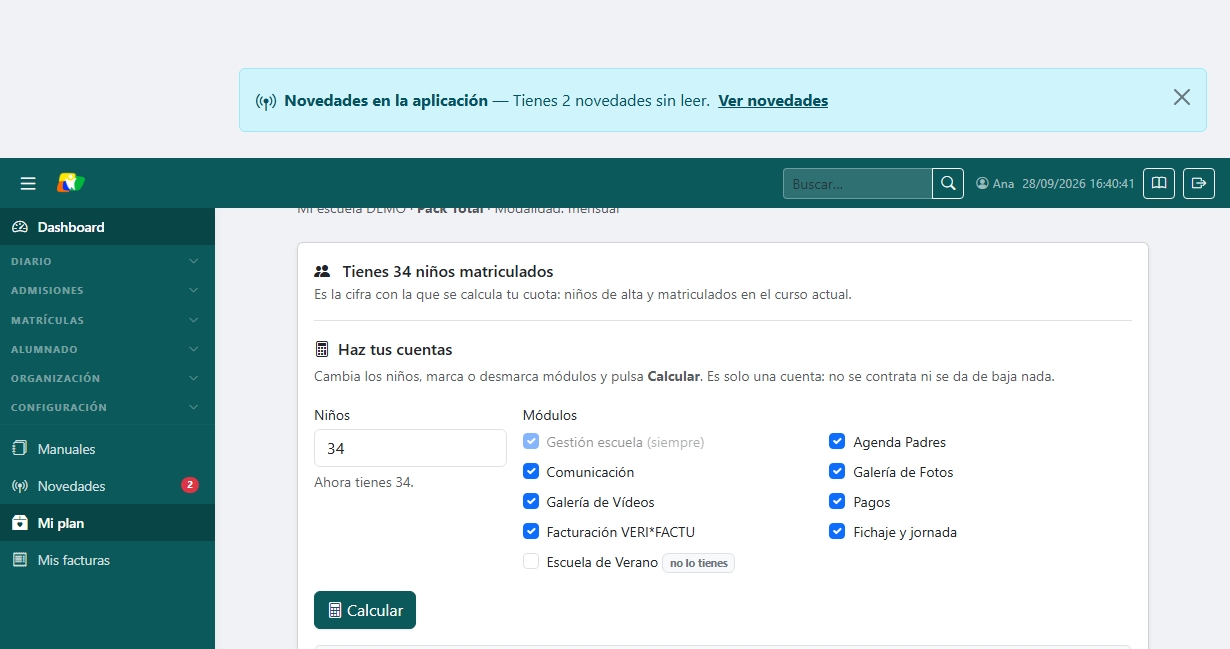Image resolution: width=1230 pixels, height=649 pixels.
Task: Click the disabled Gestión escuela checkbox
Action: click(531, 441)
